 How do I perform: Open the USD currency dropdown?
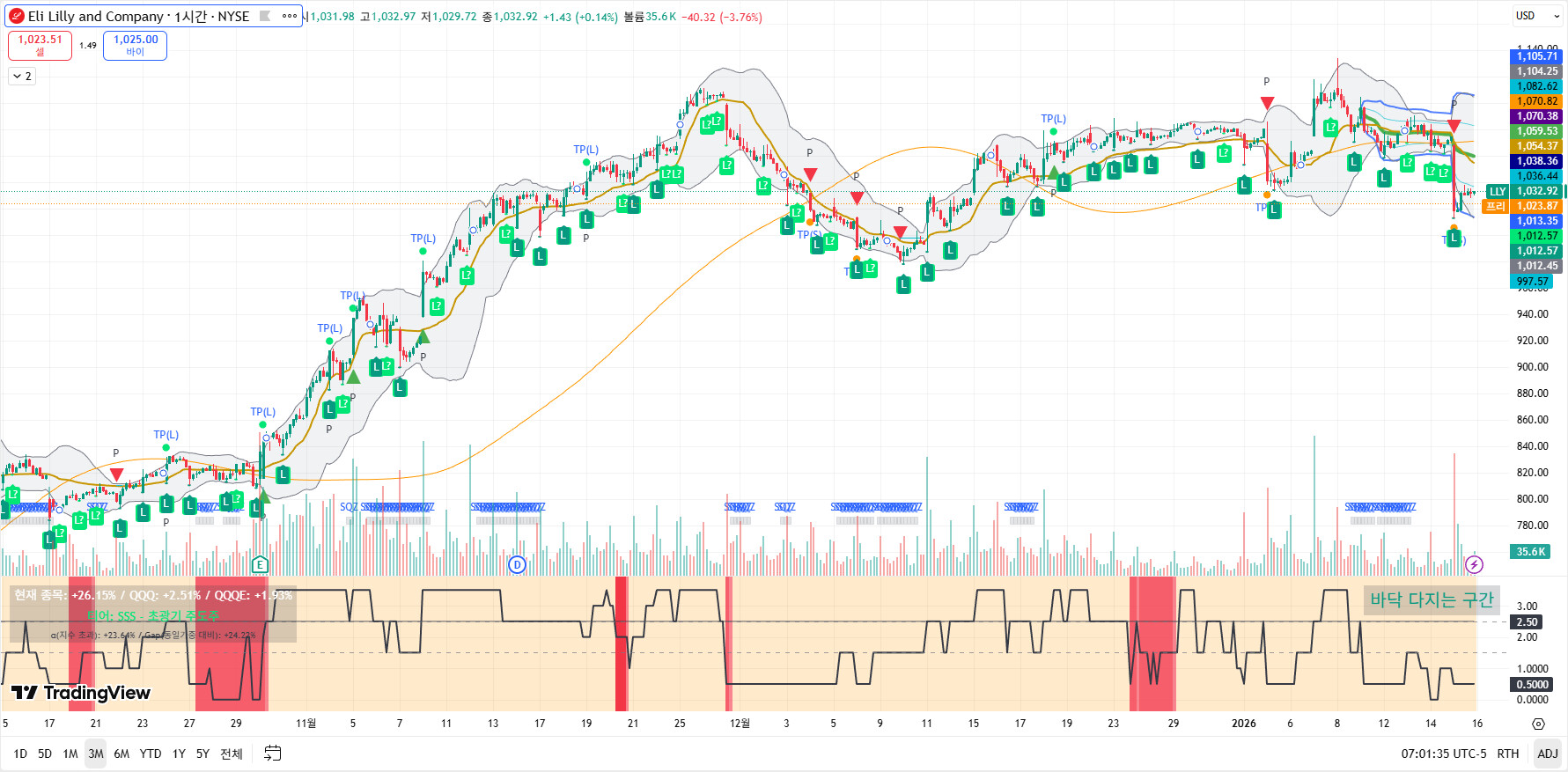click(1536, 16)
